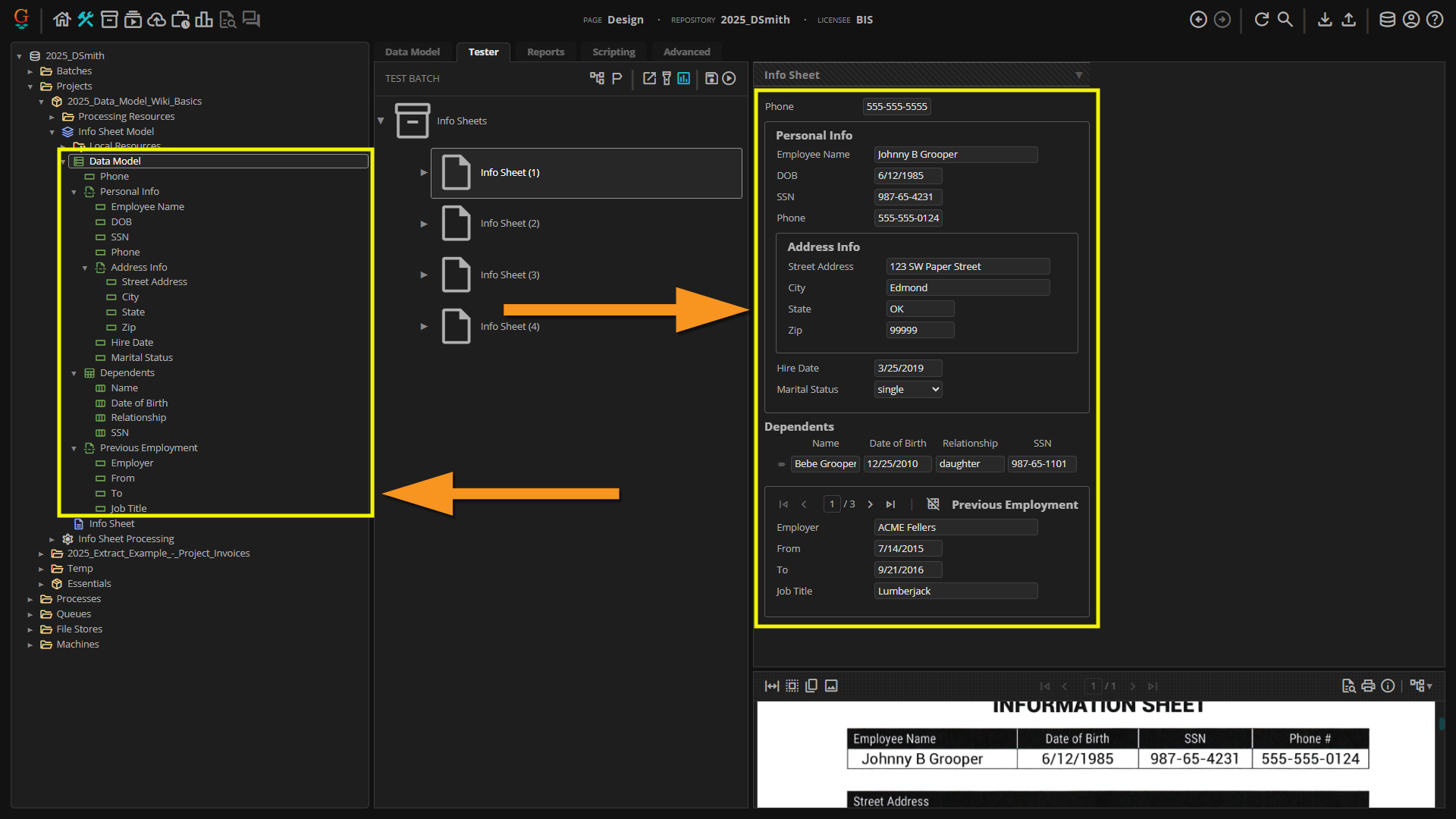Viewport: 1456px width, 819px height.
Task: Open the Stats bar chart icon
Action: pyautogui.click(x=203, y=20)
